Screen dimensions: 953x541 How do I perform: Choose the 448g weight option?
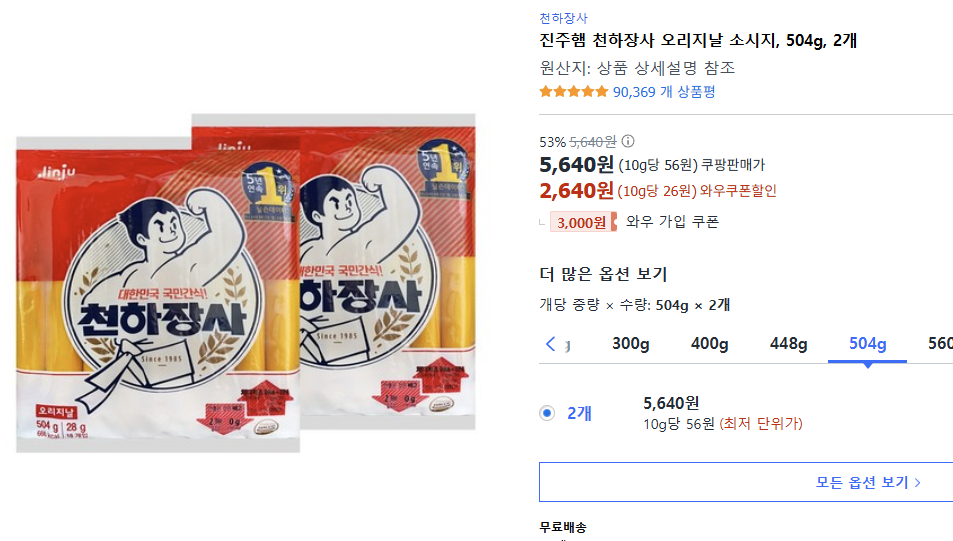(788, 344)
